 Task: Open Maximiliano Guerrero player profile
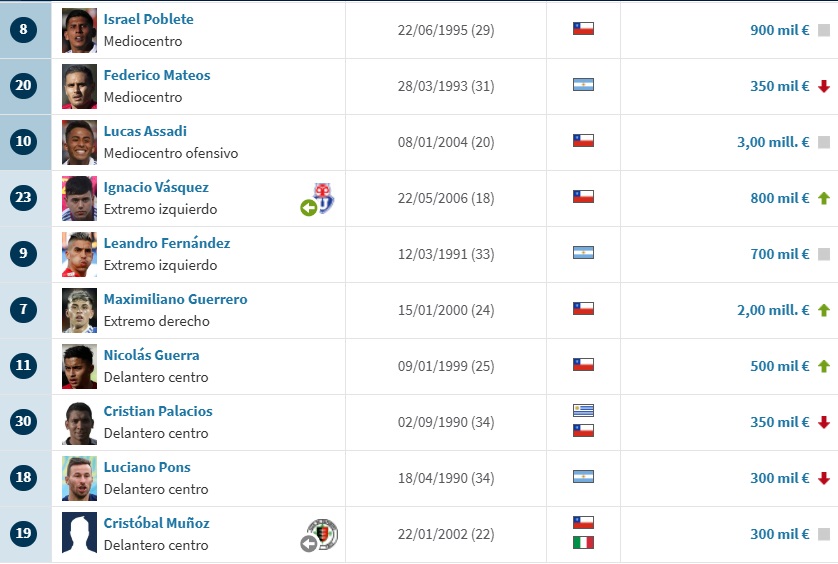pyautogui.click(x=175, y=299)
